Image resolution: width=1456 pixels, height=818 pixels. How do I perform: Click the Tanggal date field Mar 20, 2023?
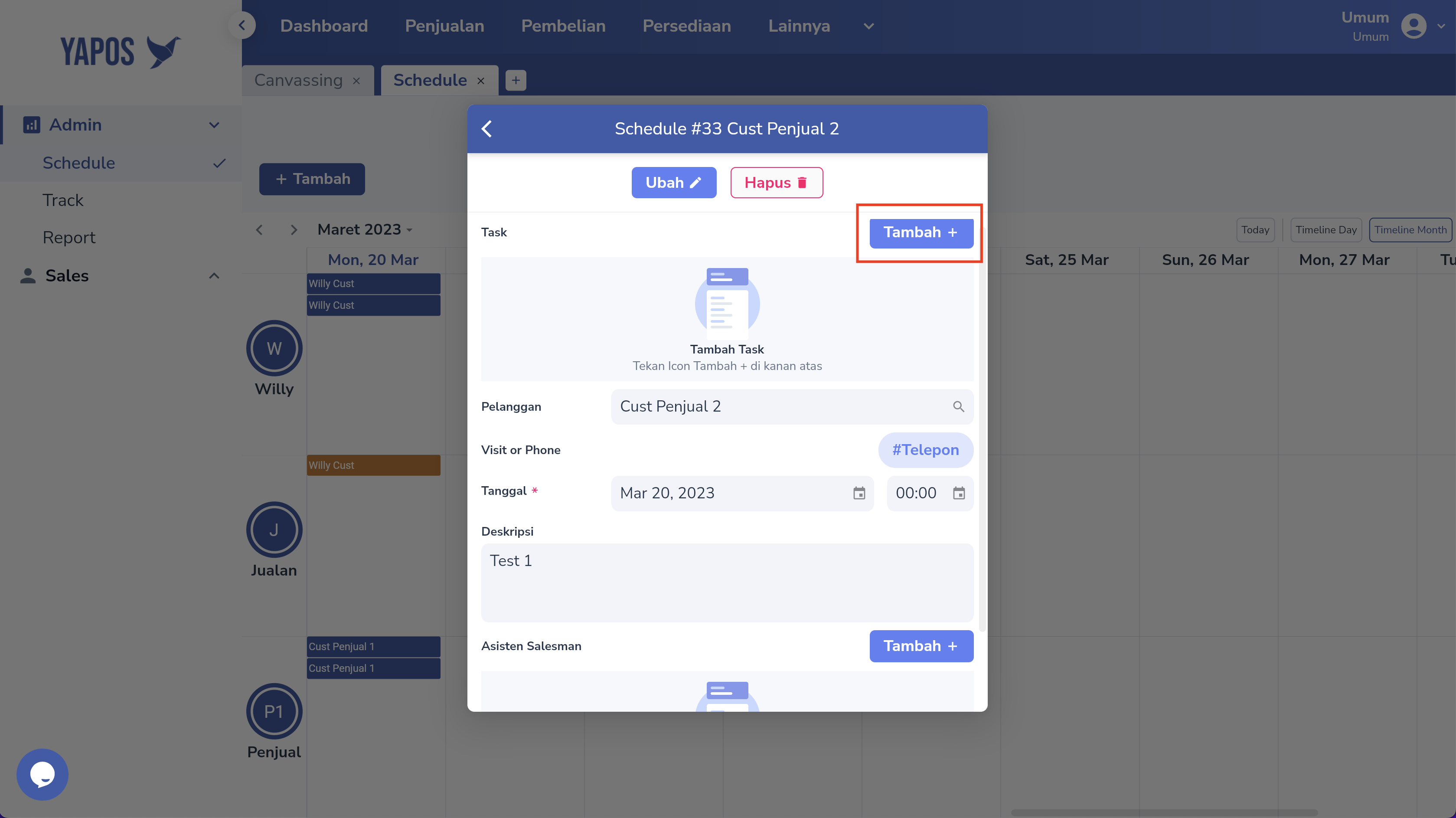coord(742,493)
